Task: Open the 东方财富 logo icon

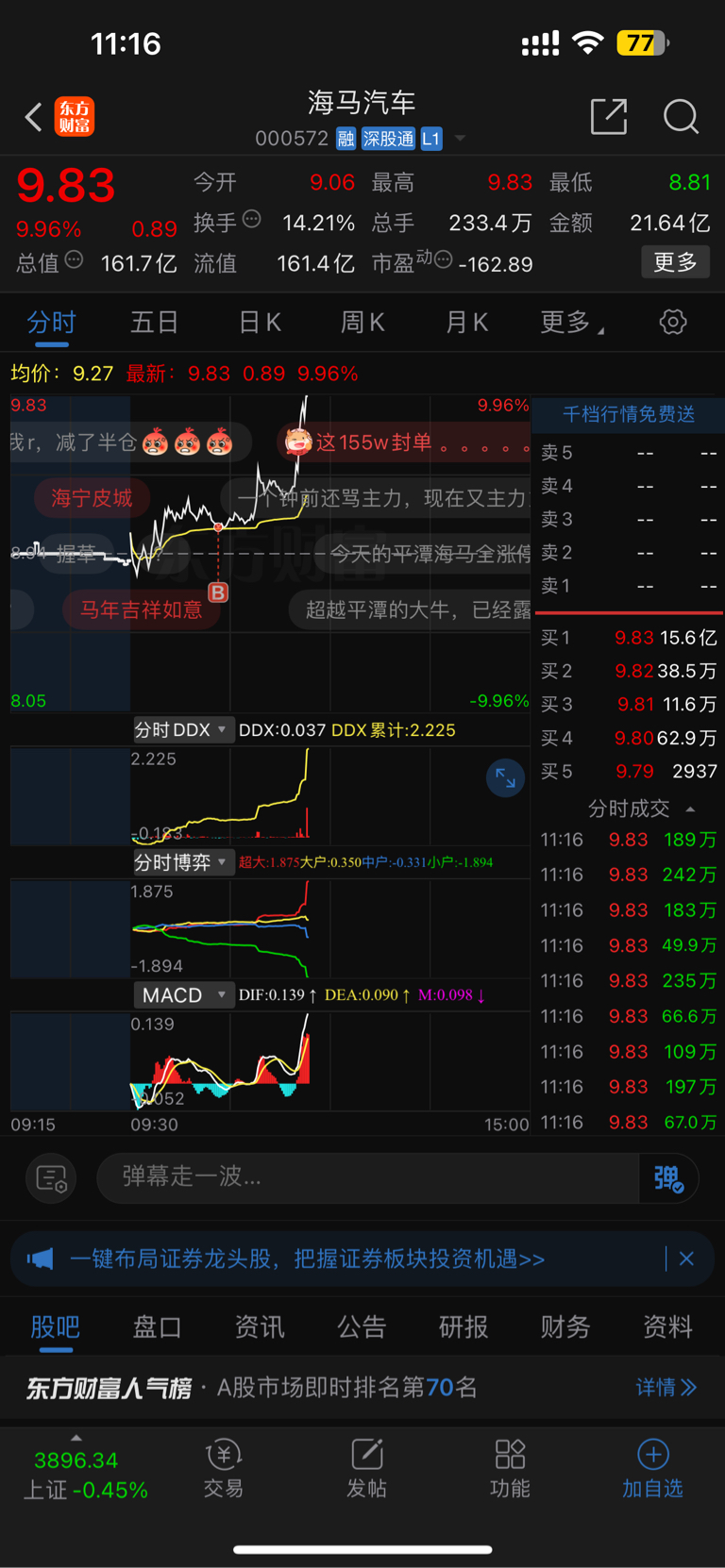Action: click(75, 117)
